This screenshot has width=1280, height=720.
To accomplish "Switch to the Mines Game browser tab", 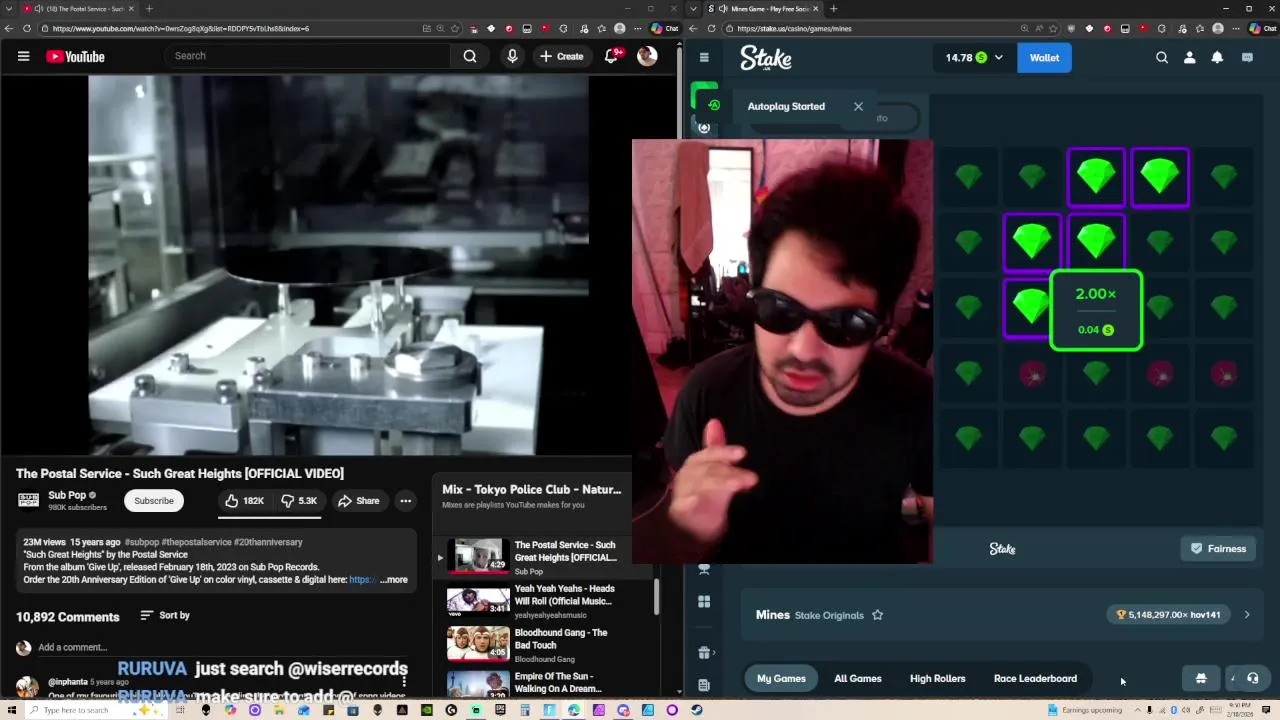I will click(765, 9).
